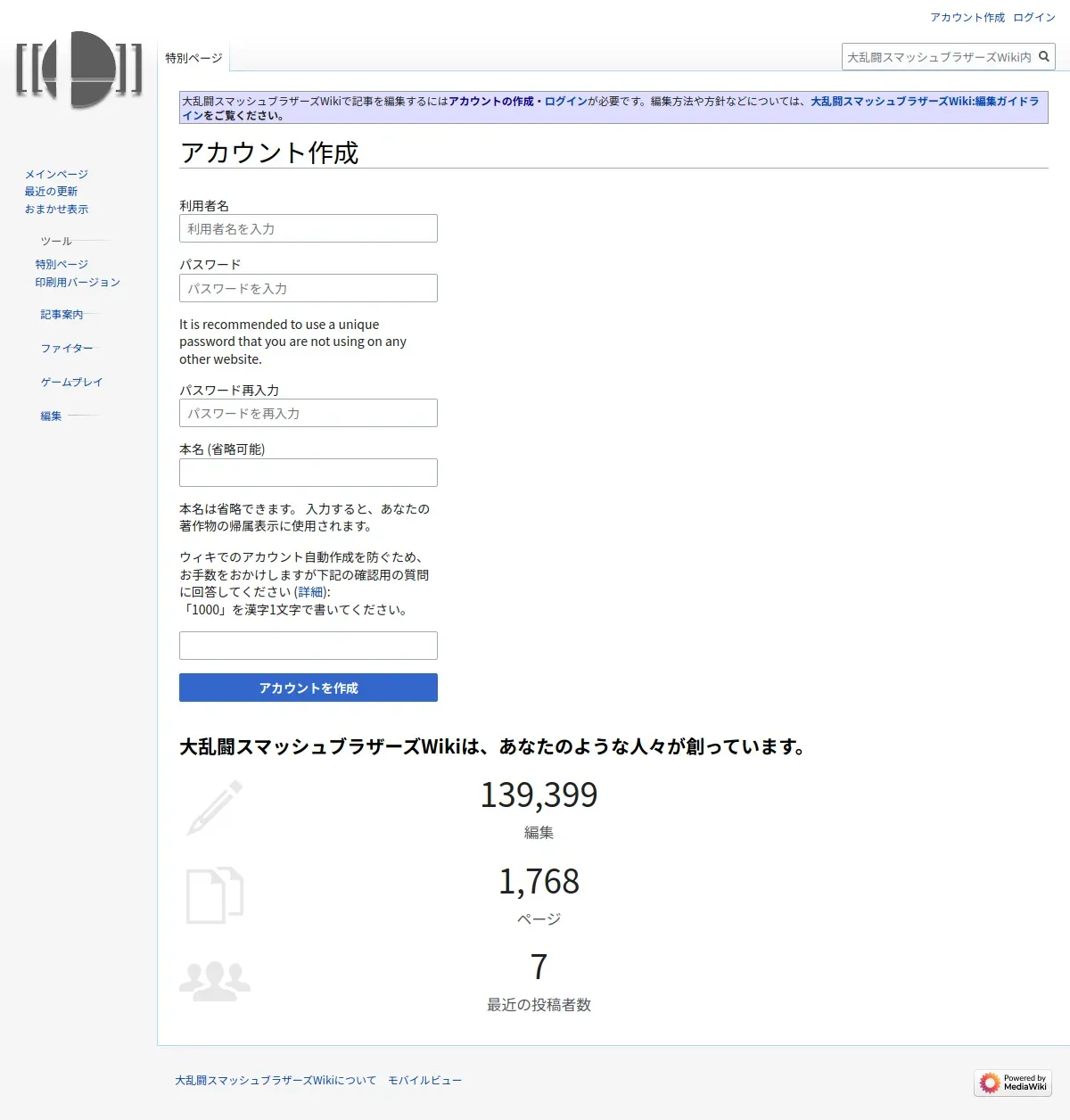Open メインページ in sidebar
This screenshot has height=1120, width=1070.
[56, 174]
